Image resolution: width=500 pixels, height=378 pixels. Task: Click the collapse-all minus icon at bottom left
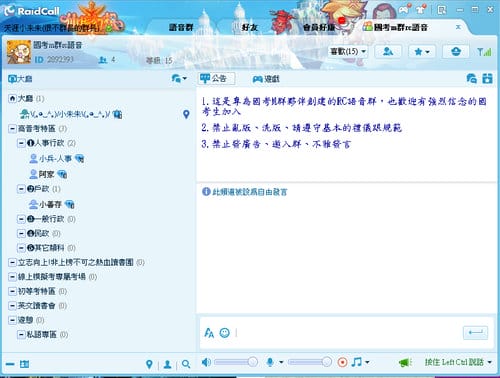tap(10, 364)
